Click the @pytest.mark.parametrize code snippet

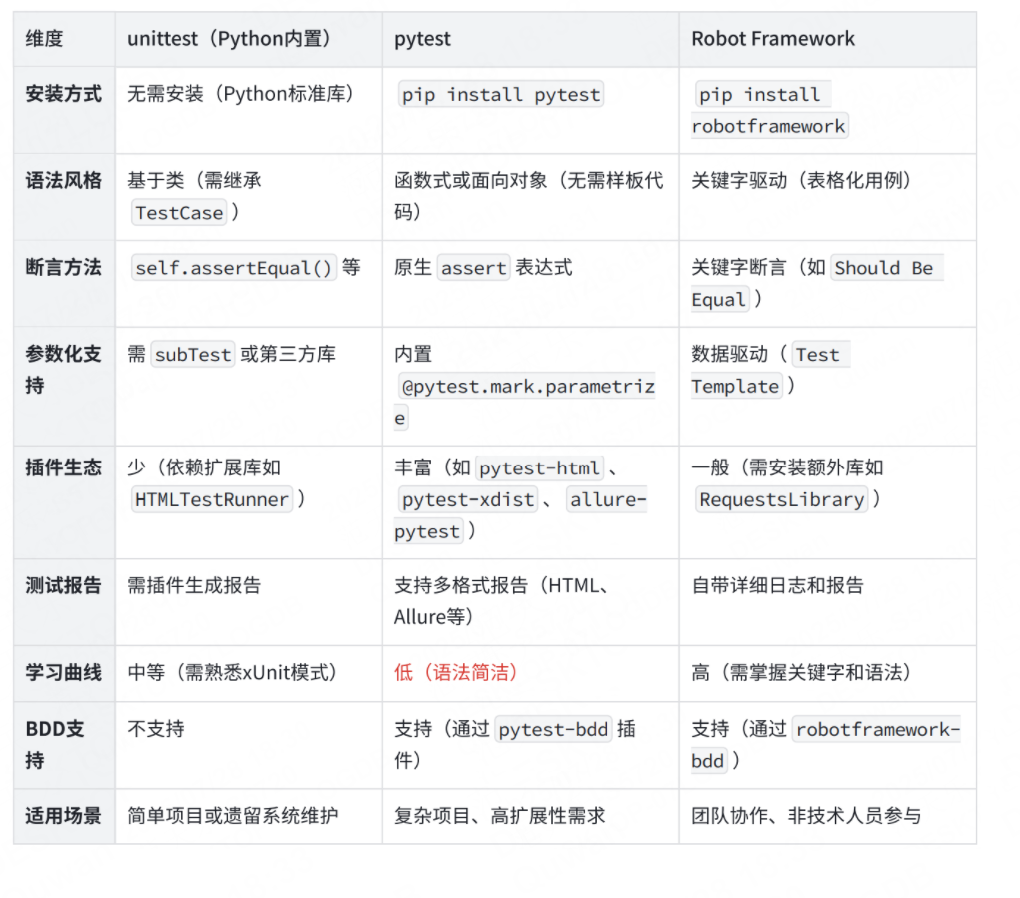coord(526,402)
